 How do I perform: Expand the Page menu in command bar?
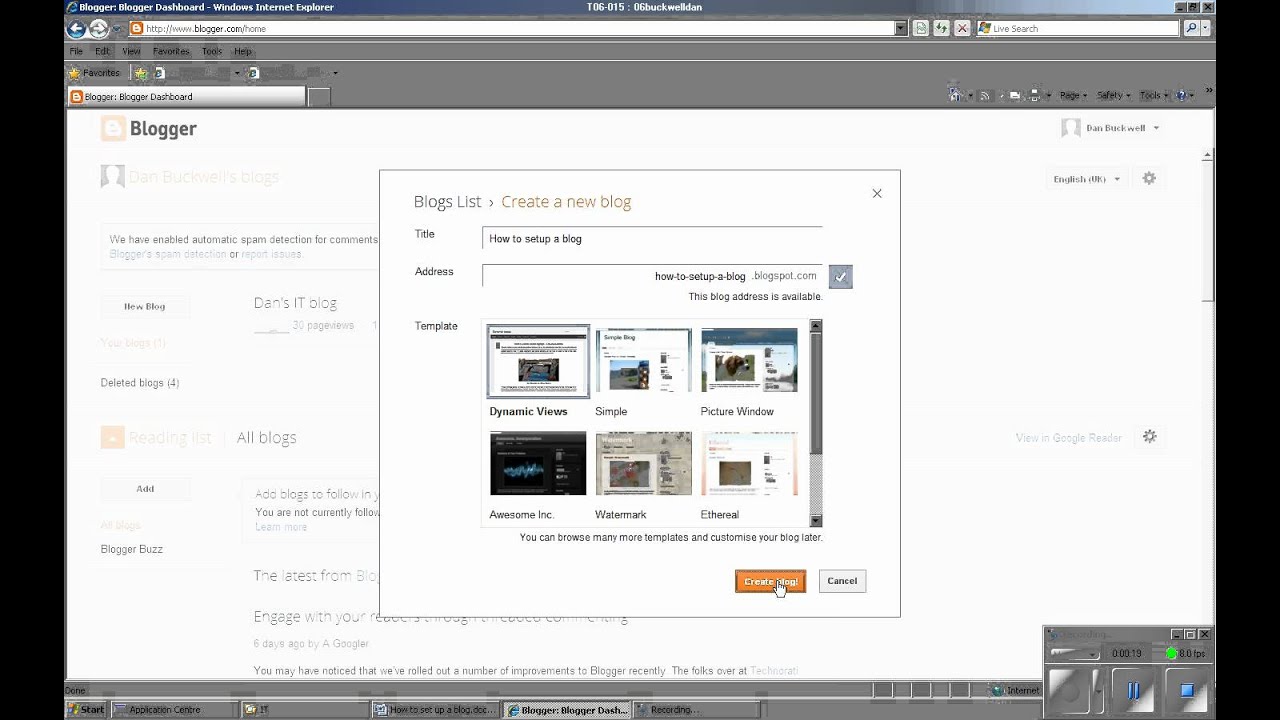click(x=1074, y=96)
